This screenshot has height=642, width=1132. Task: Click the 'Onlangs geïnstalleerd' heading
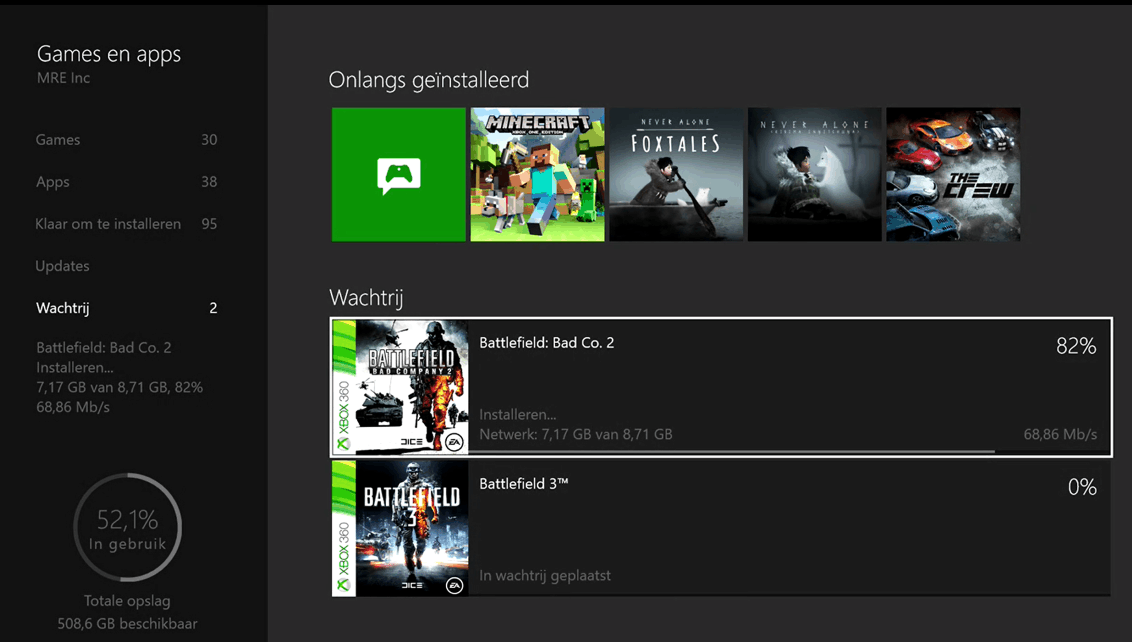click(x=429, y=79)
